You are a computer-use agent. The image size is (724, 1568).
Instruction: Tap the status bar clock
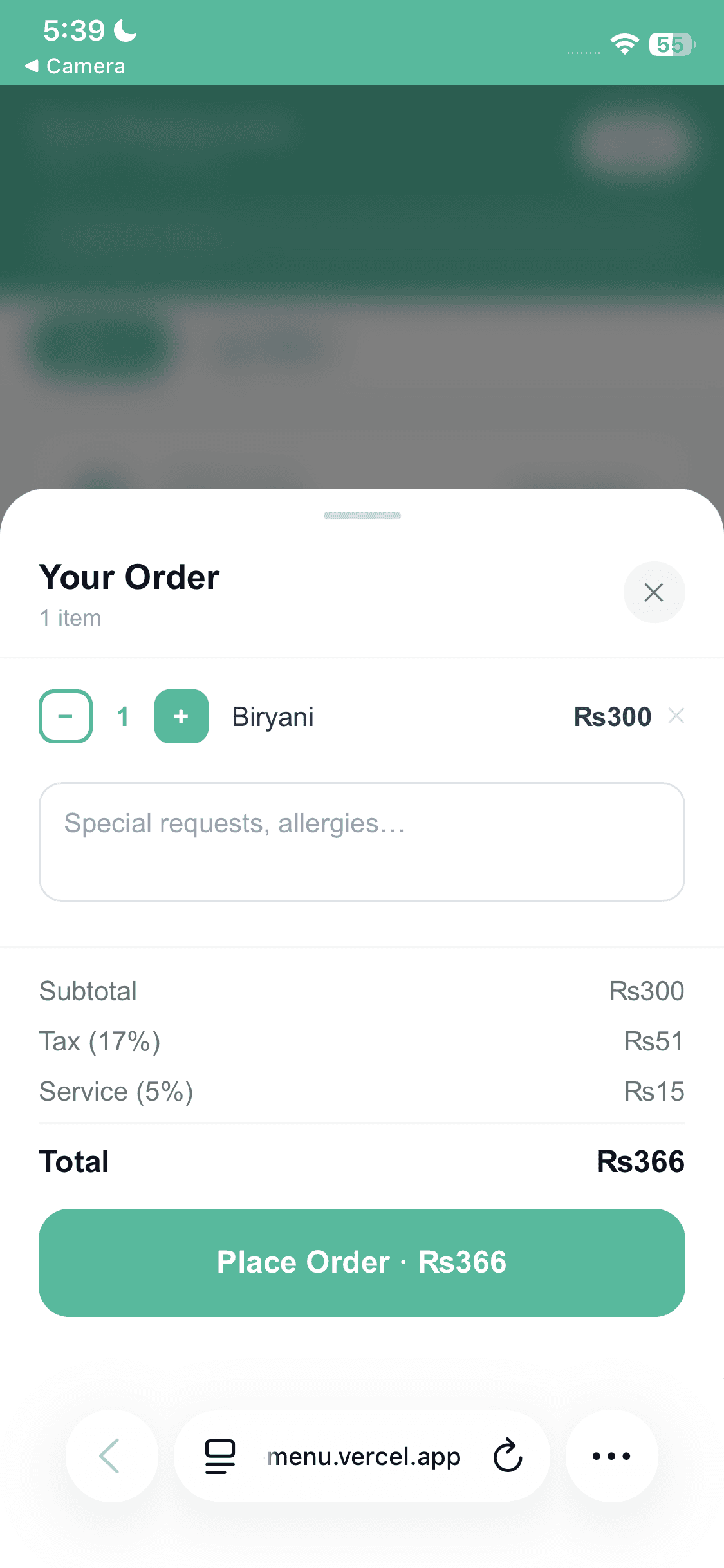(x=74, y=30)
